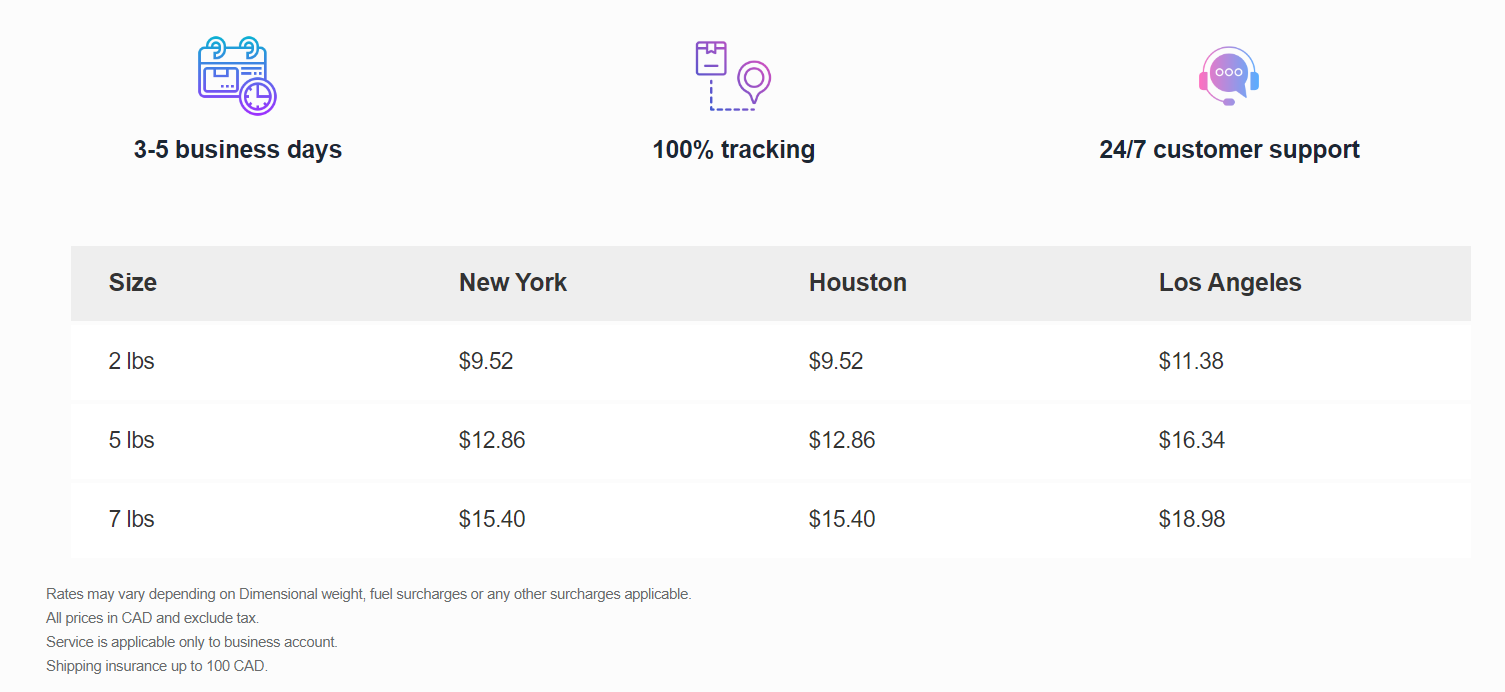
Task: Select the '100% tracking' heading
Action: pos(734,150)
